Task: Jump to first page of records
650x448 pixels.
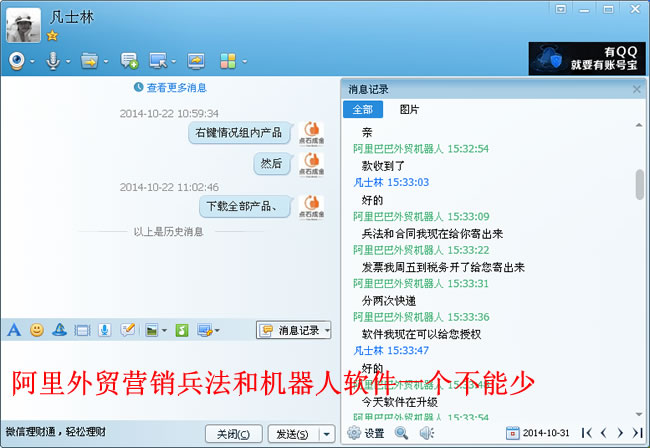Action: (586, 433)
